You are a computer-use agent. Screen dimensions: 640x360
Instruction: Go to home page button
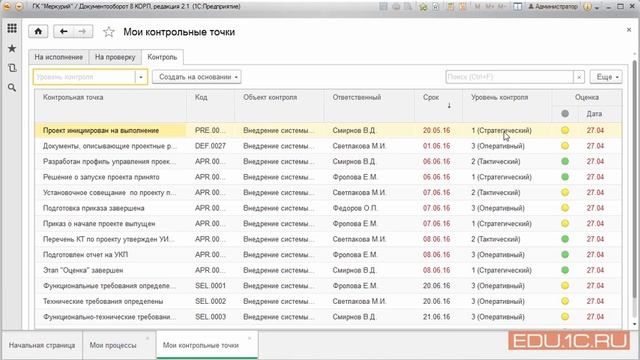coord(38,31)
